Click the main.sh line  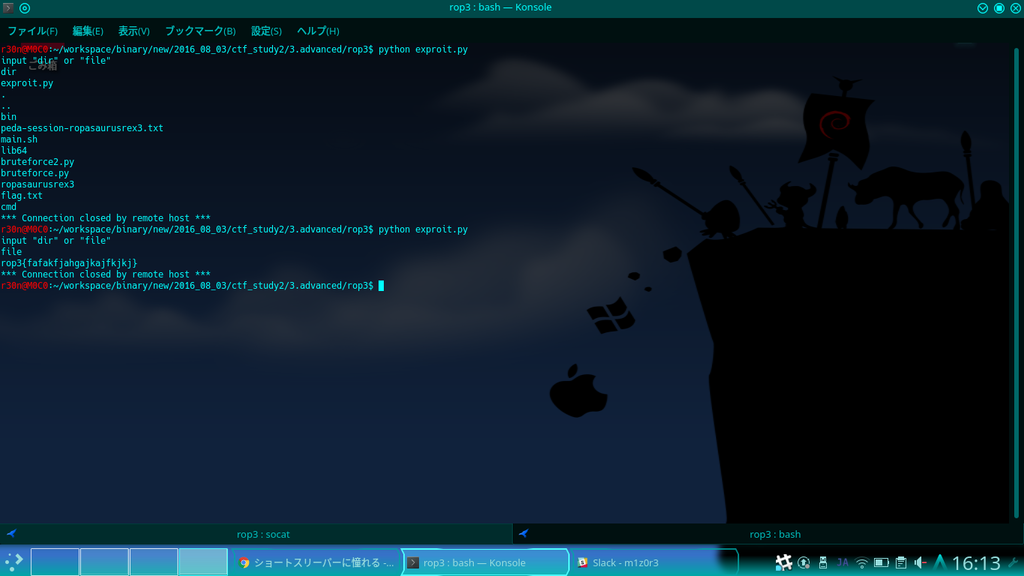click(x=19, y=139)
